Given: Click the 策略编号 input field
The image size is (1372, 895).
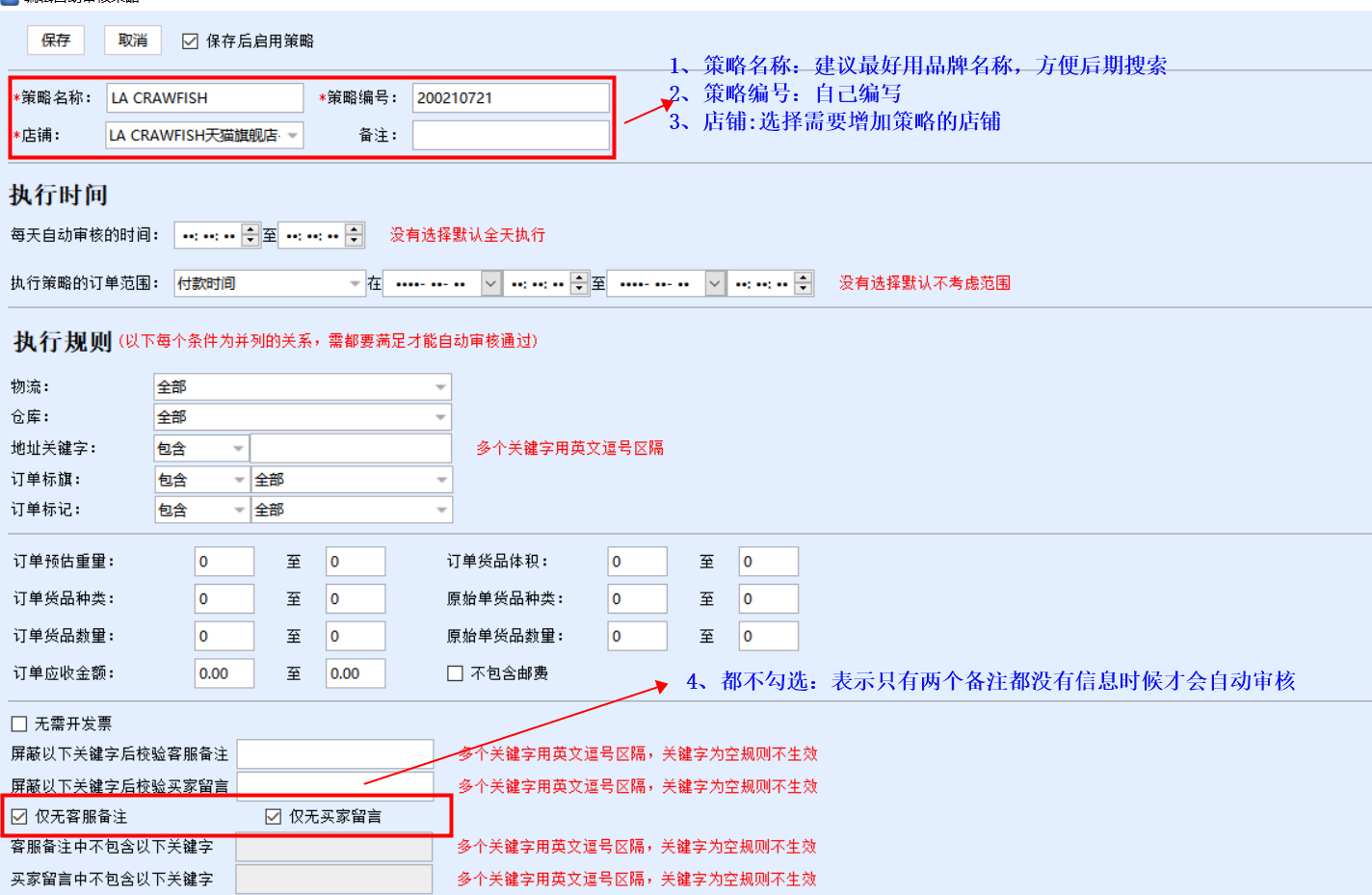Looking at the screenshot, I should (511, 98).
